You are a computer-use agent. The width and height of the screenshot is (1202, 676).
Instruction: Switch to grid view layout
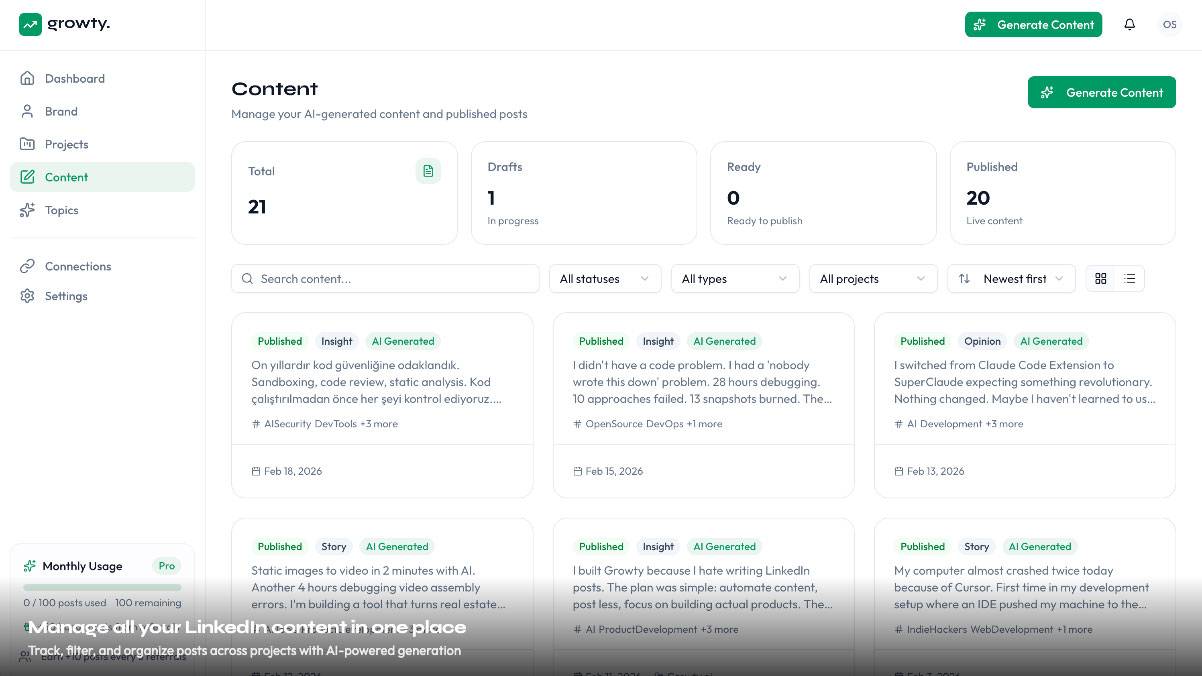(1101, 278)
